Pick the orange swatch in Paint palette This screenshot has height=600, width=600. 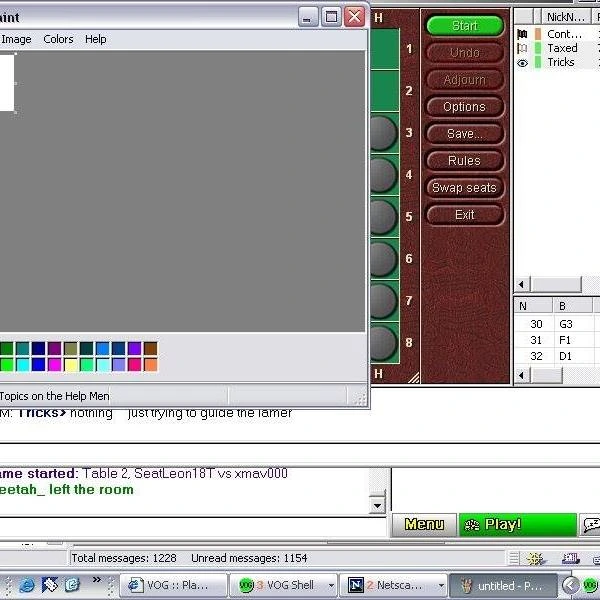[150, 365]
